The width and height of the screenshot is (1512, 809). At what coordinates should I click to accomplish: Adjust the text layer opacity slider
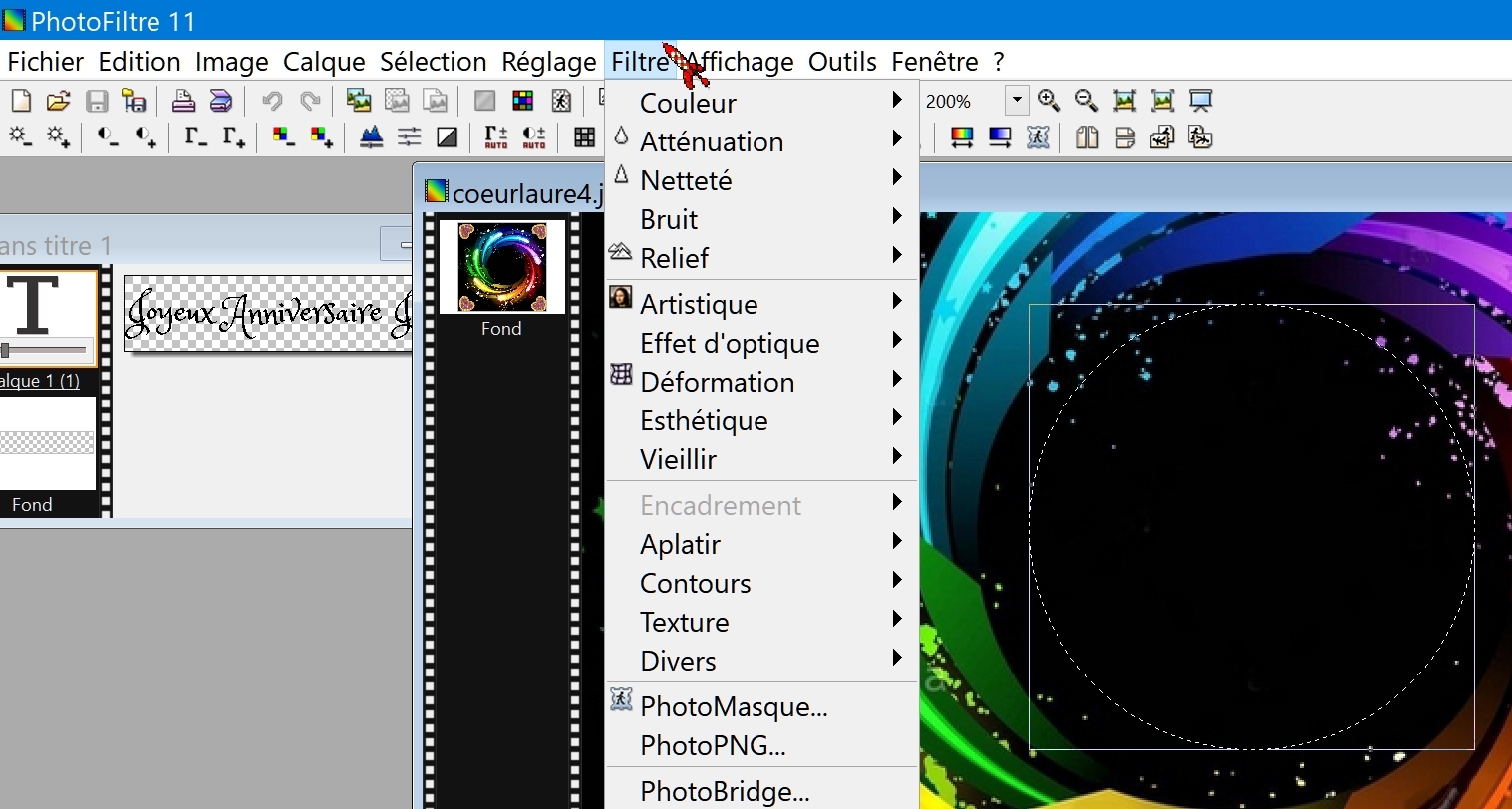click(x=6, y=350)
